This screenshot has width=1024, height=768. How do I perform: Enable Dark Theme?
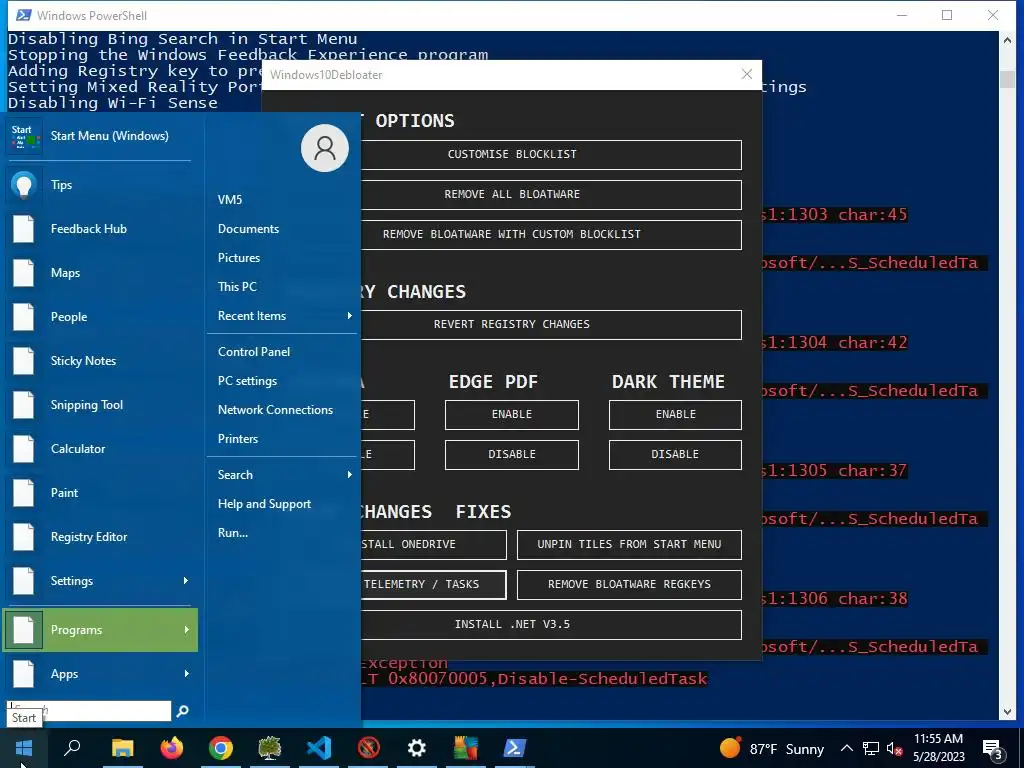675,415
